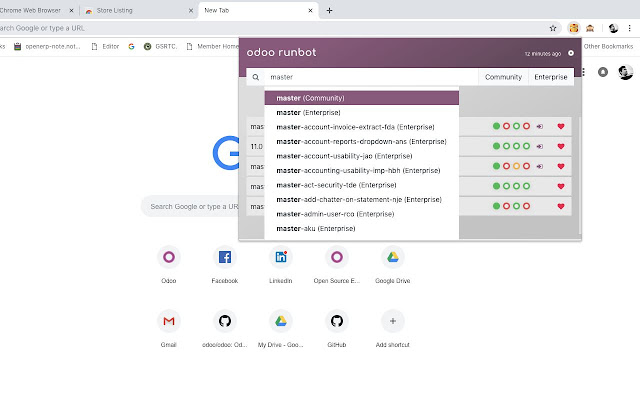Filter by Community in runbot popup
Viewport: 640px width, 400px height.
[x=503, y=77]
